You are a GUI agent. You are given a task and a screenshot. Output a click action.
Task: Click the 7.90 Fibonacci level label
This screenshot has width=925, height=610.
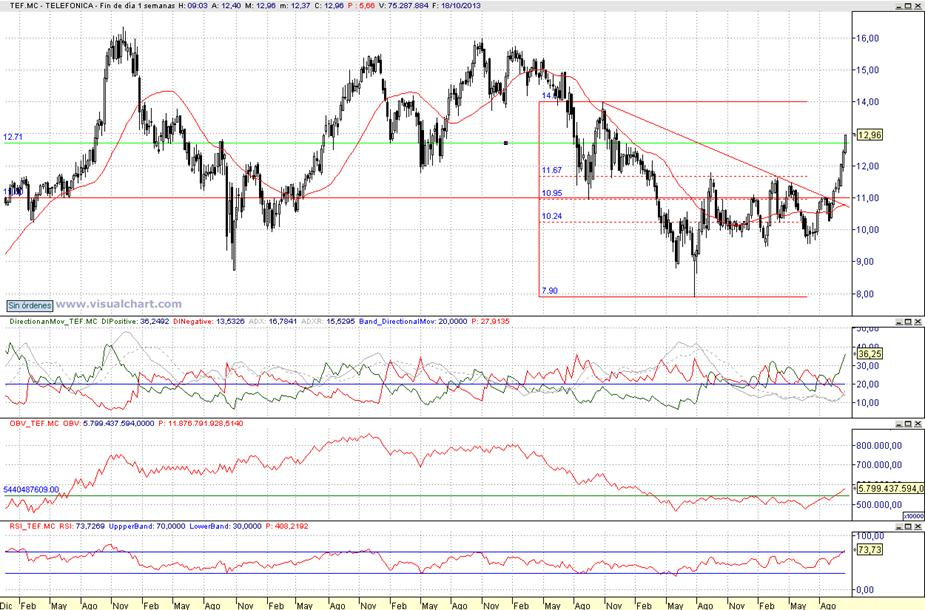550,291
